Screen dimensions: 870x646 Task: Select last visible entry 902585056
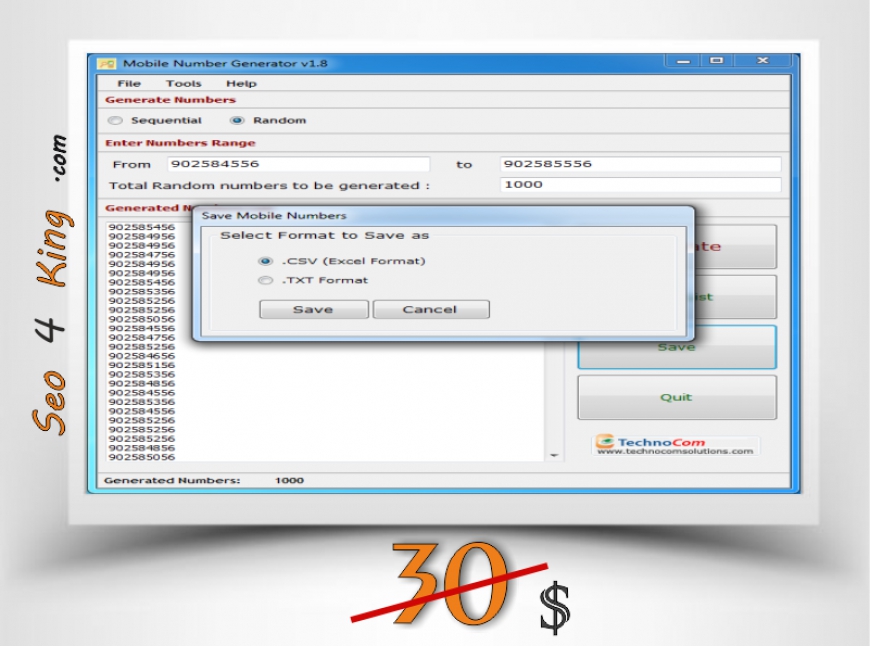[142, 457]
